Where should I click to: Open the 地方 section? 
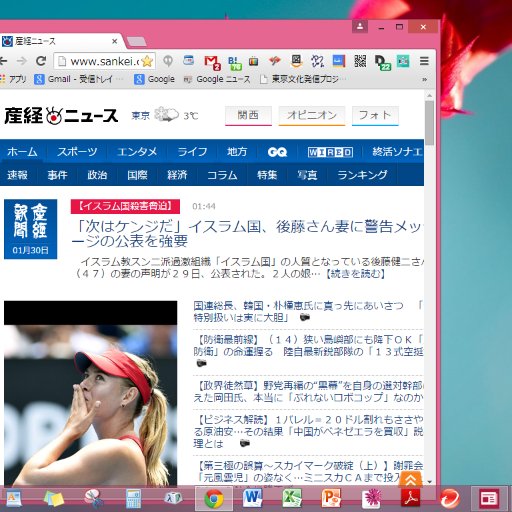(237, 152)
